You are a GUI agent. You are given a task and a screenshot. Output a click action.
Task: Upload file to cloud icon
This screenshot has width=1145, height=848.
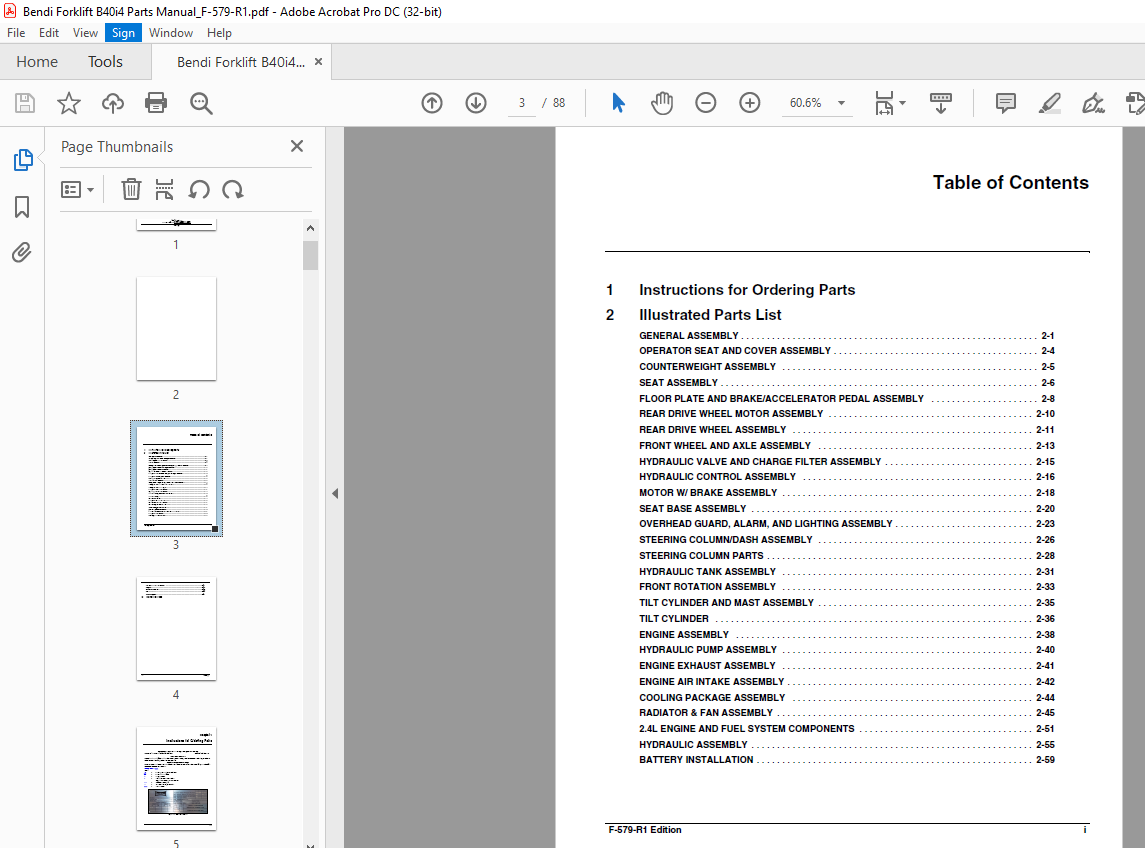(112, 103)
